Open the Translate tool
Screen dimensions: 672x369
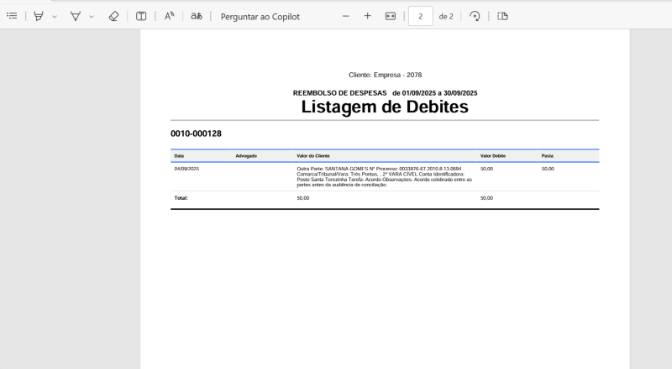pyautogui.click(x=196, y=16)
